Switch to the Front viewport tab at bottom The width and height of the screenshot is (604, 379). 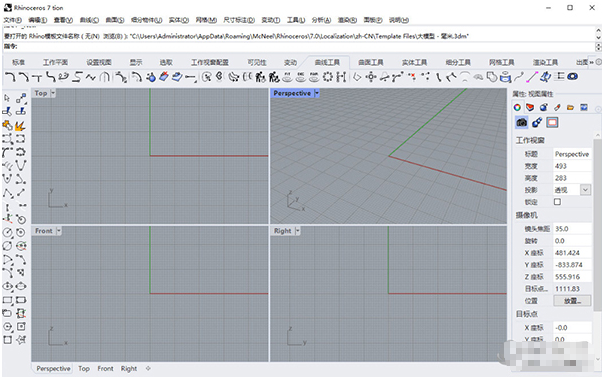tap(105, 369)
